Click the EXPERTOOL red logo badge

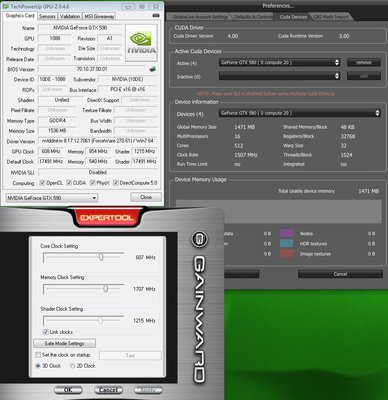tap(107, 218)
